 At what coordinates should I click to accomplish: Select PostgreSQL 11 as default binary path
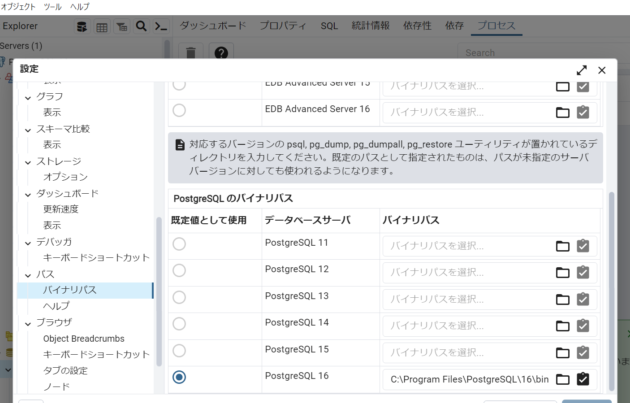tap(179, 244)
